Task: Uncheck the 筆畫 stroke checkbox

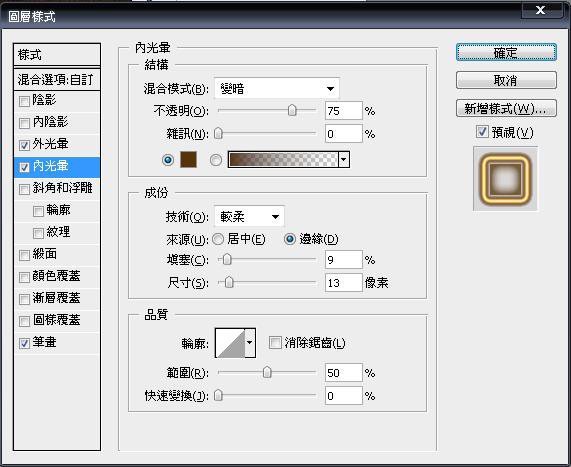Action: (x=24, y=343)
